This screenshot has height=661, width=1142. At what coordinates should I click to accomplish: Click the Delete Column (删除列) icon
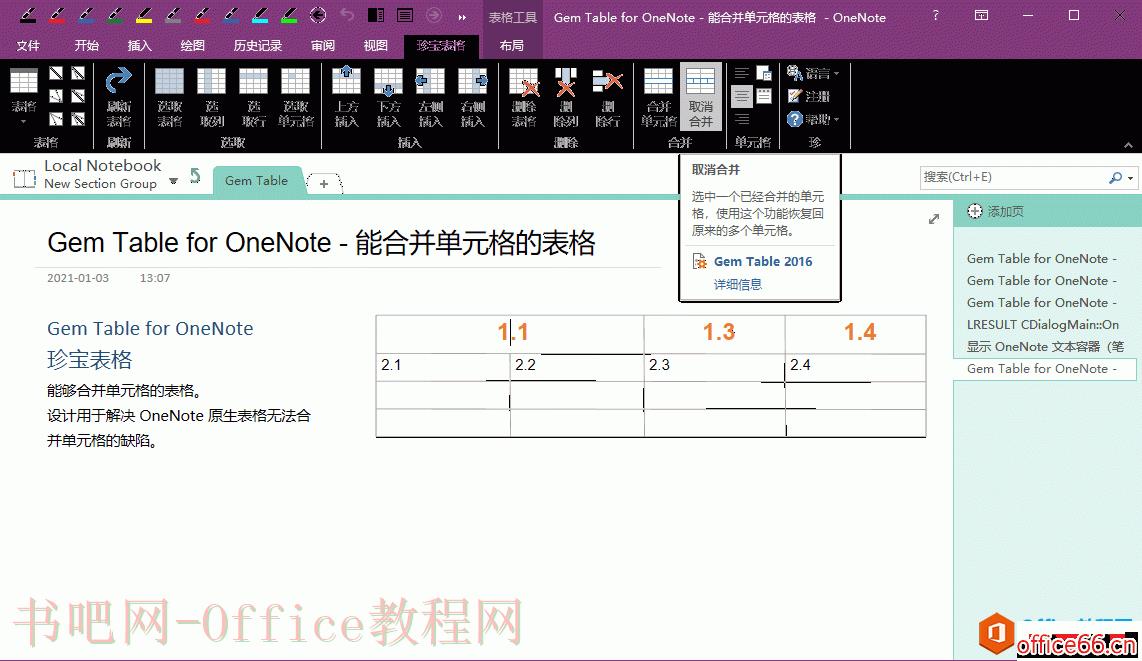[x=566, y=96]
